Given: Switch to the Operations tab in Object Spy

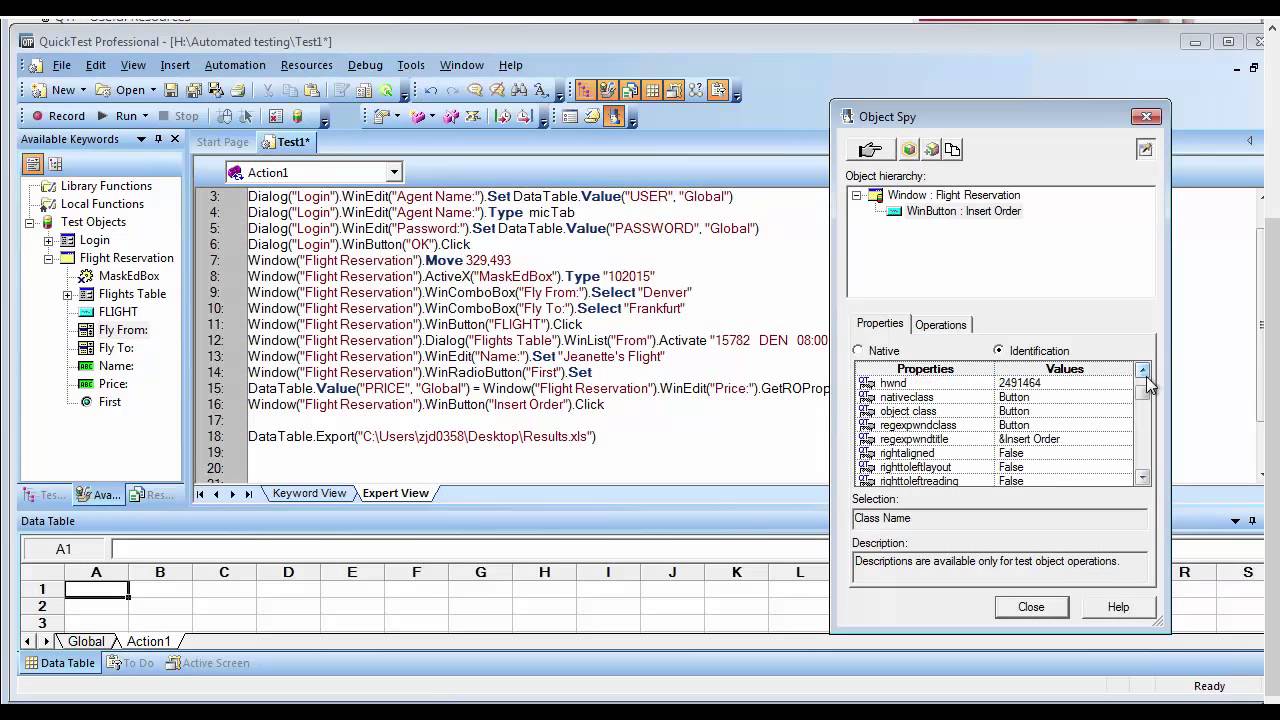Looking at the screenshot, I should [x=941, y=325].
